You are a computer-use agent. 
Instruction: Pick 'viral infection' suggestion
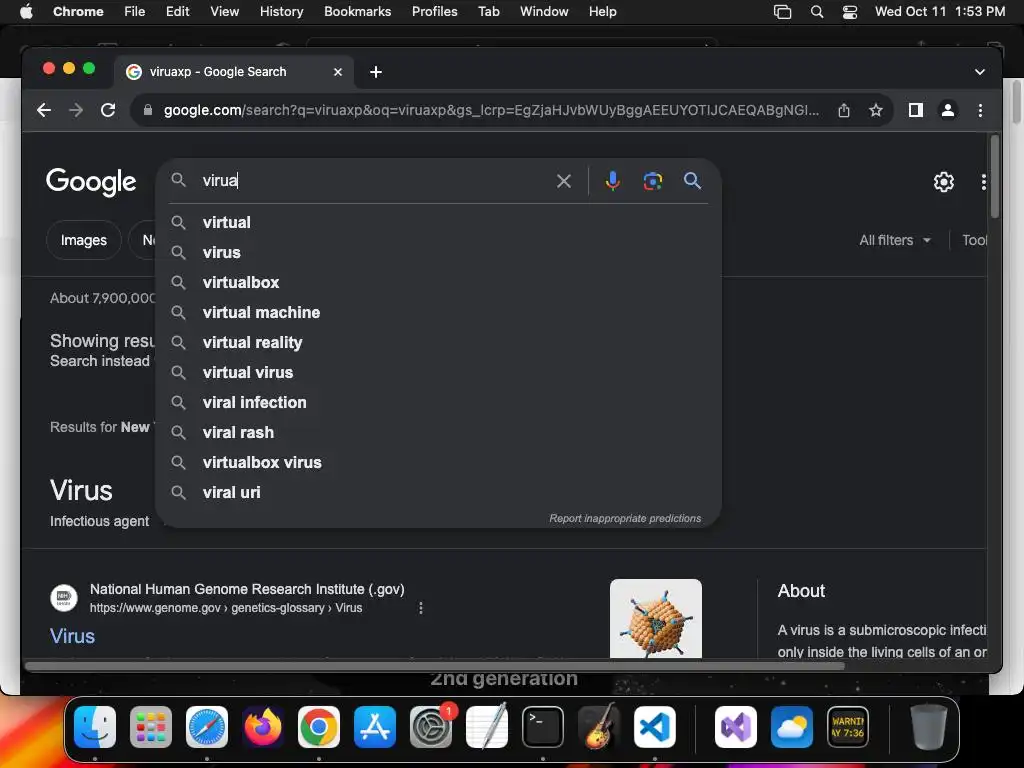(438, 403)
